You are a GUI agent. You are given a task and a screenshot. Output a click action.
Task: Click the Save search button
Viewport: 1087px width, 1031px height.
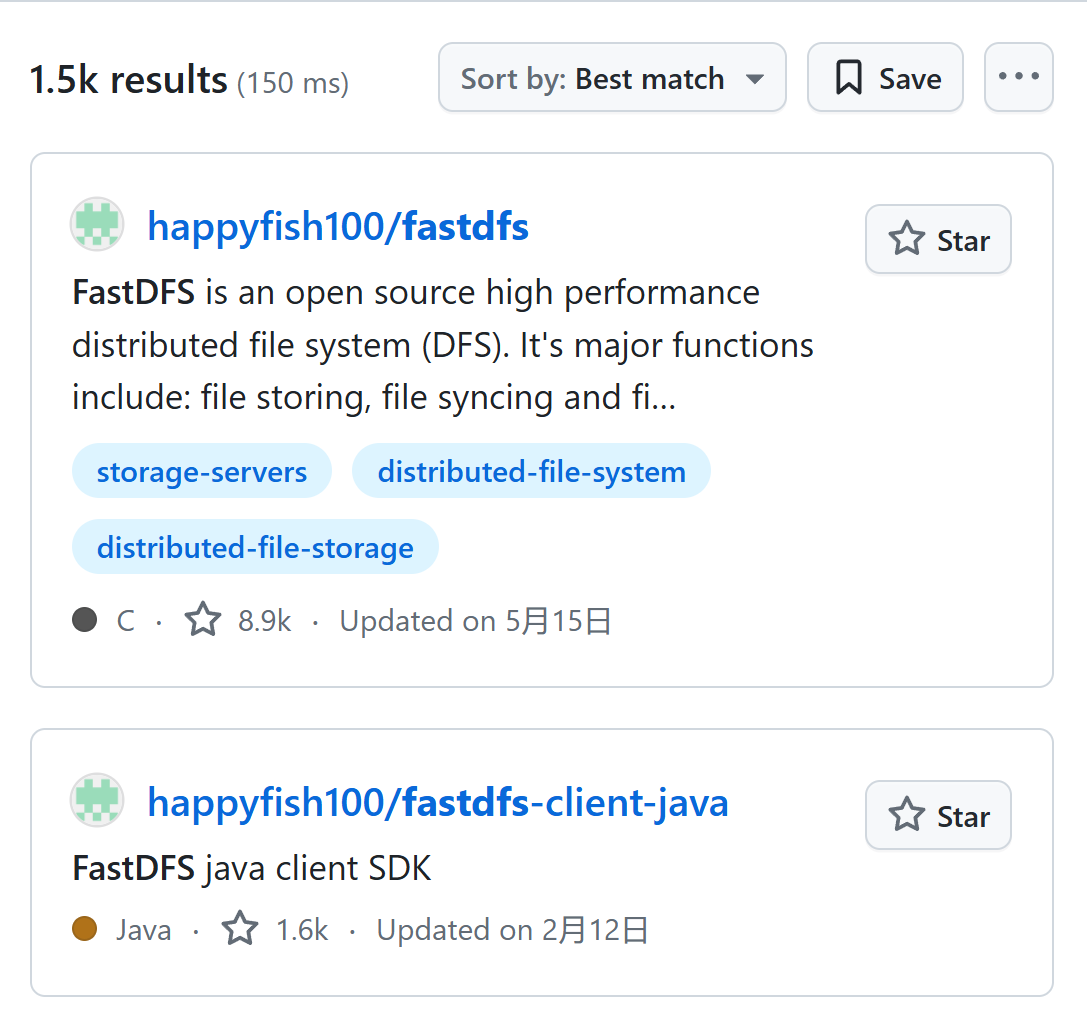(x=885, y=77)
